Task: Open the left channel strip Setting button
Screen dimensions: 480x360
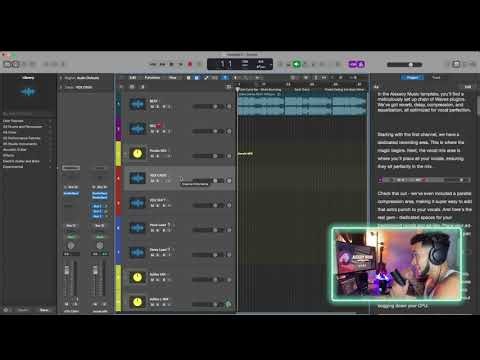Action: [71, 168]
